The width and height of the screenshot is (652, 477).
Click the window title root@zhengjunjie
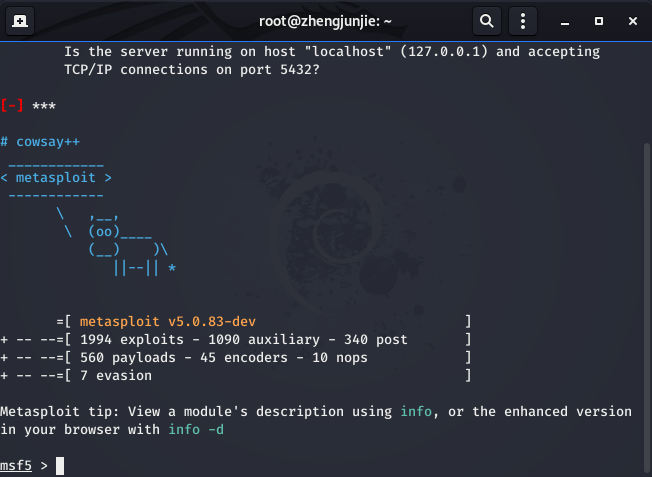click(x=325, y=21)
